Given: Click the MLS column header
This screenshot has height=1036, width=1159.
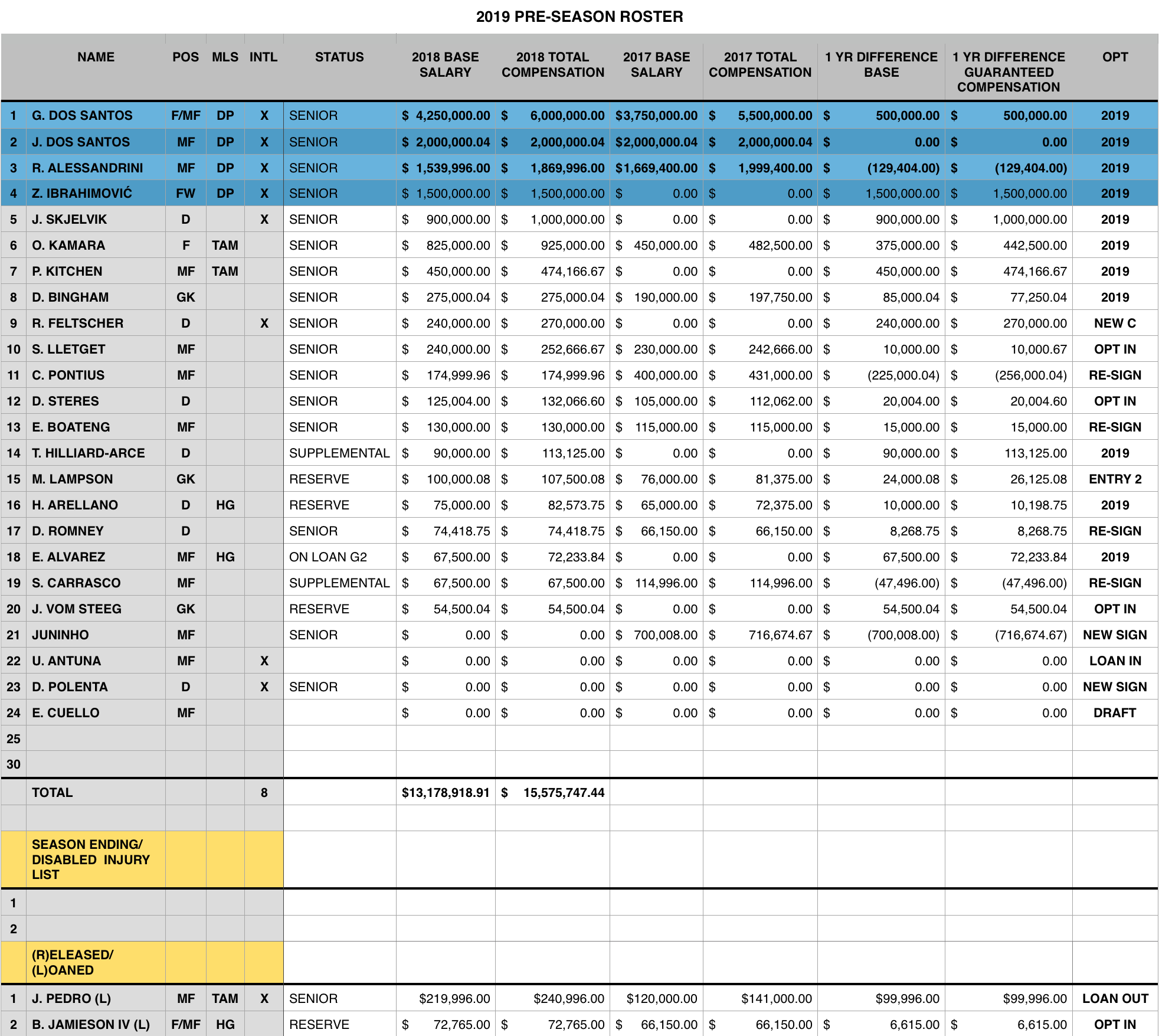Looking at the screenshot, I should pyautogui.click(x=225, y=57).
